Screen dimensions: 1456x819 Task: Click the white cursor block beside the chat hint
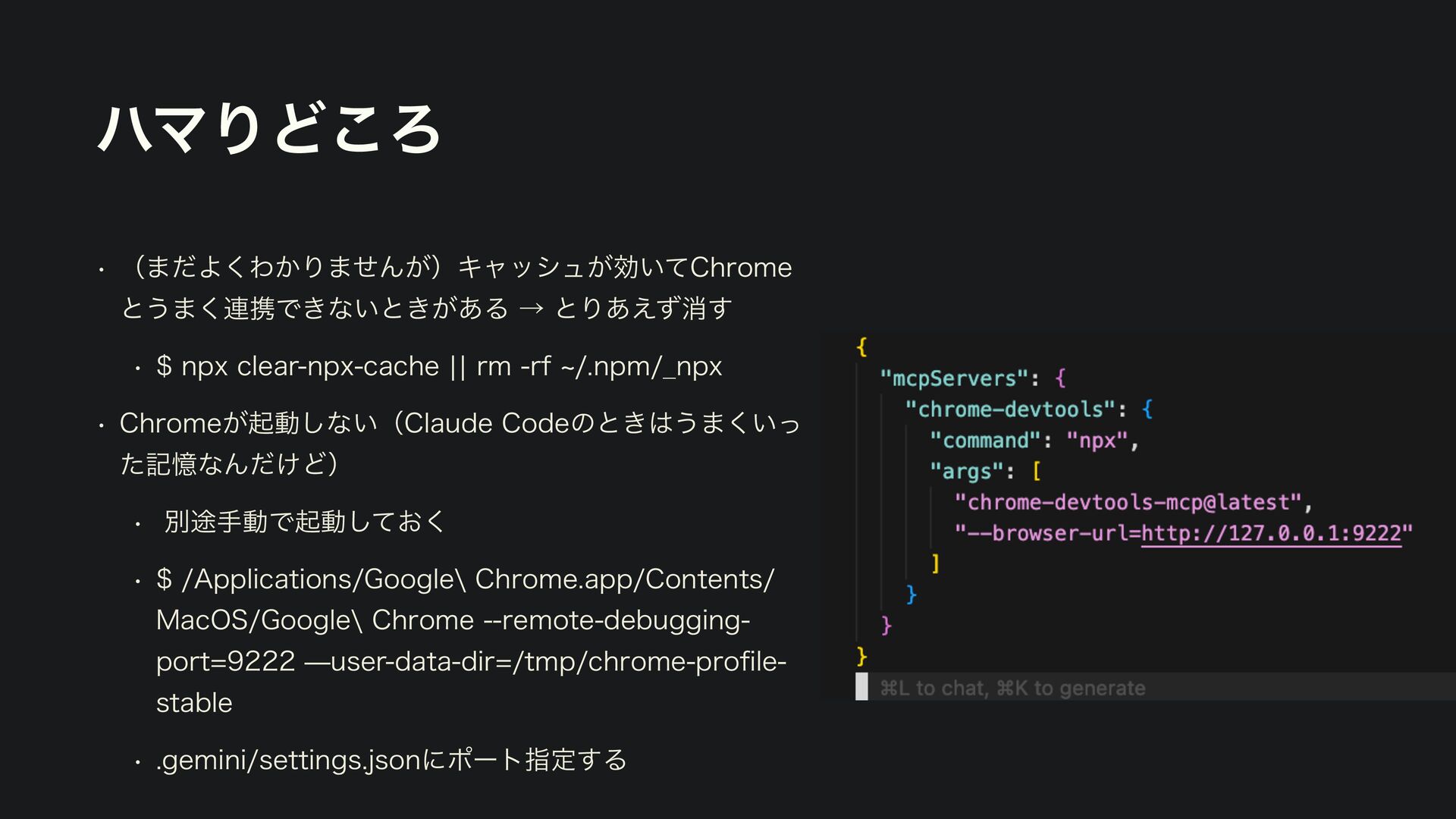(861, 686)
